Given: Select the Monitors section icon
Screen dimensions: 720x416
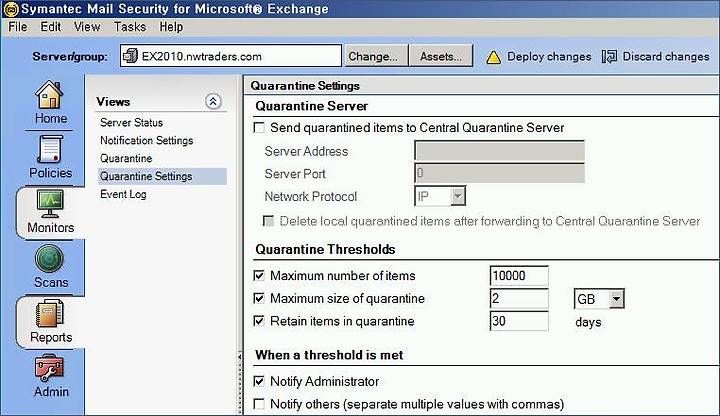Looking at the screenshot, I should coord(50,203).
